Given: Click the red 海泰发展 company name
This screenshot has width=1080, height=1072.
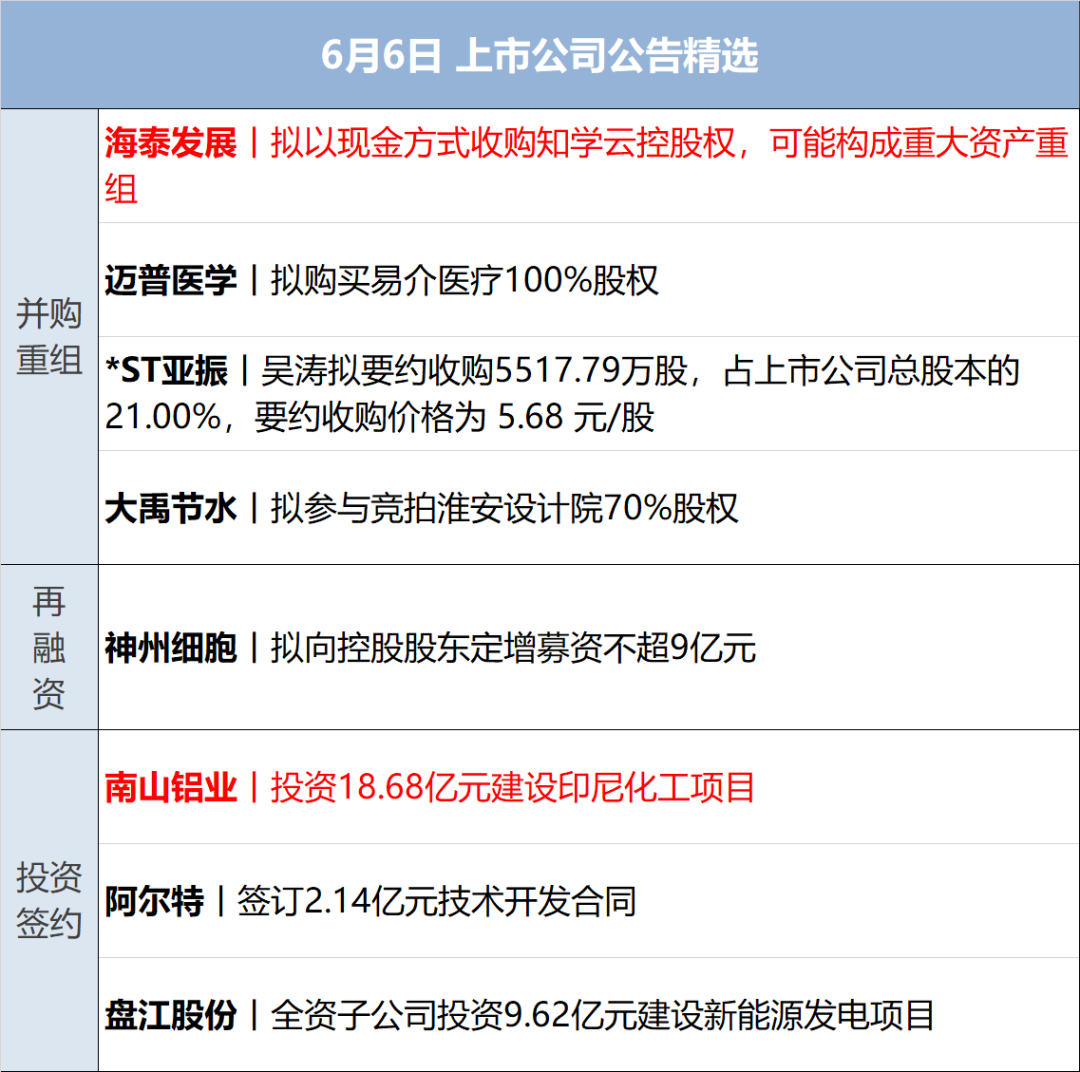Looking at the screenshot, I should click(171, 144).
